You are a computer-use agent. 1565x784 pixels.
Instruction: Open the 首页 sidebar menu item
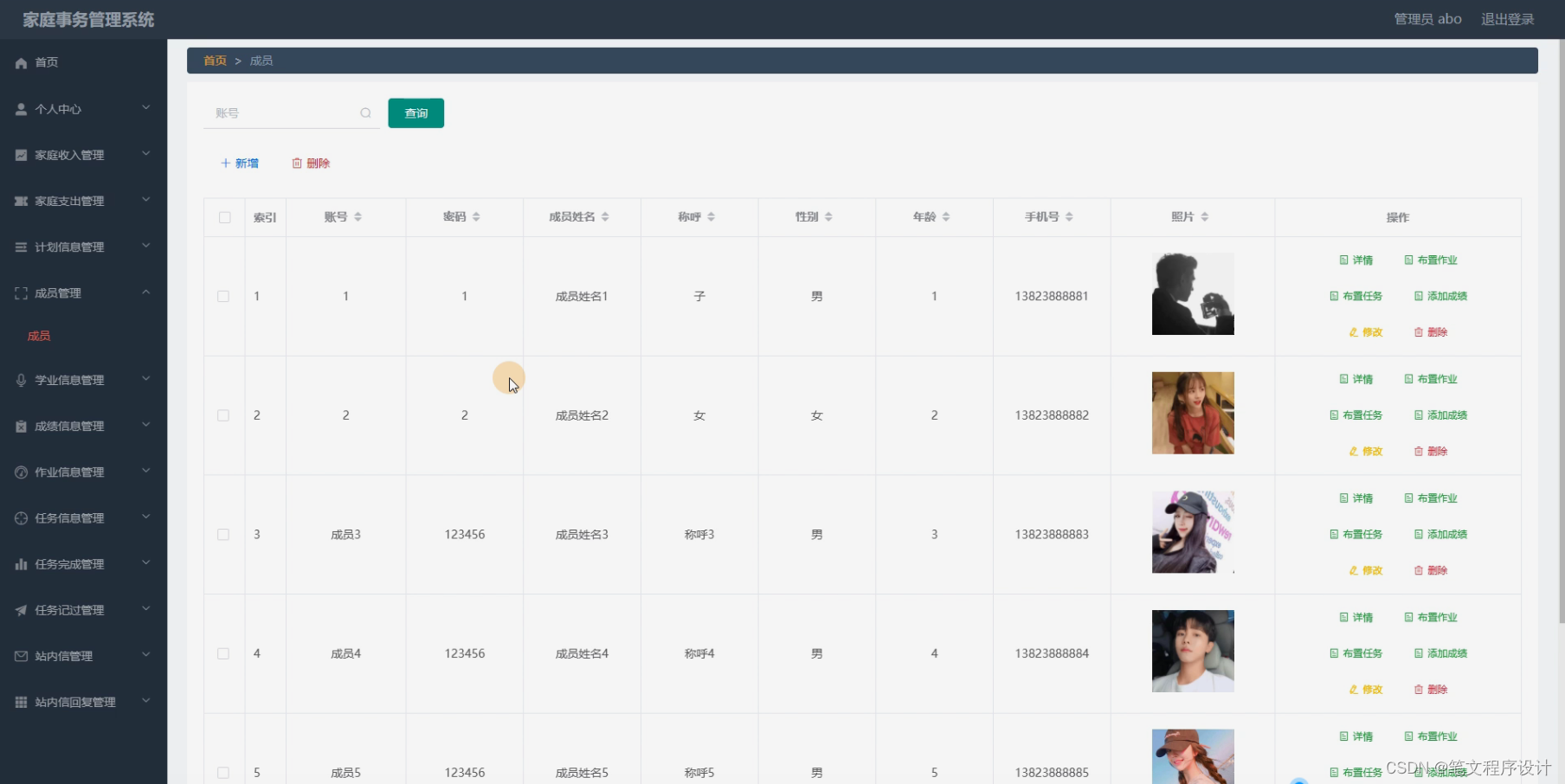(x=83, y=62)
